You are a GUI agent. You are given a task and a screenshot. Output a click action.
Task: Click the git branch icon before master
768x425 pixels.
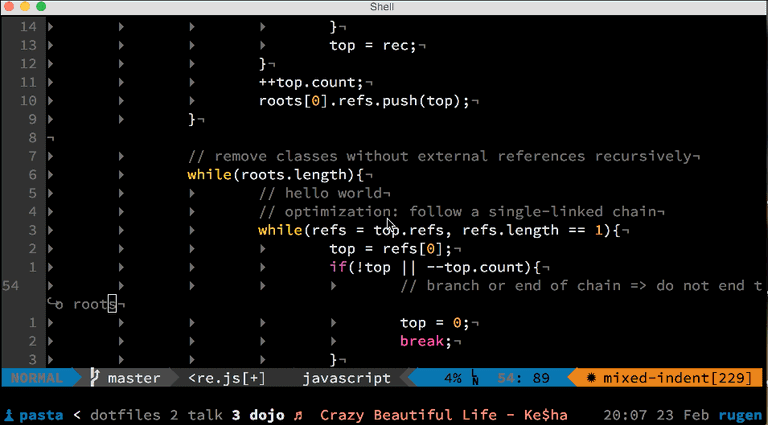pyautogui.click(x=96, y=378)
